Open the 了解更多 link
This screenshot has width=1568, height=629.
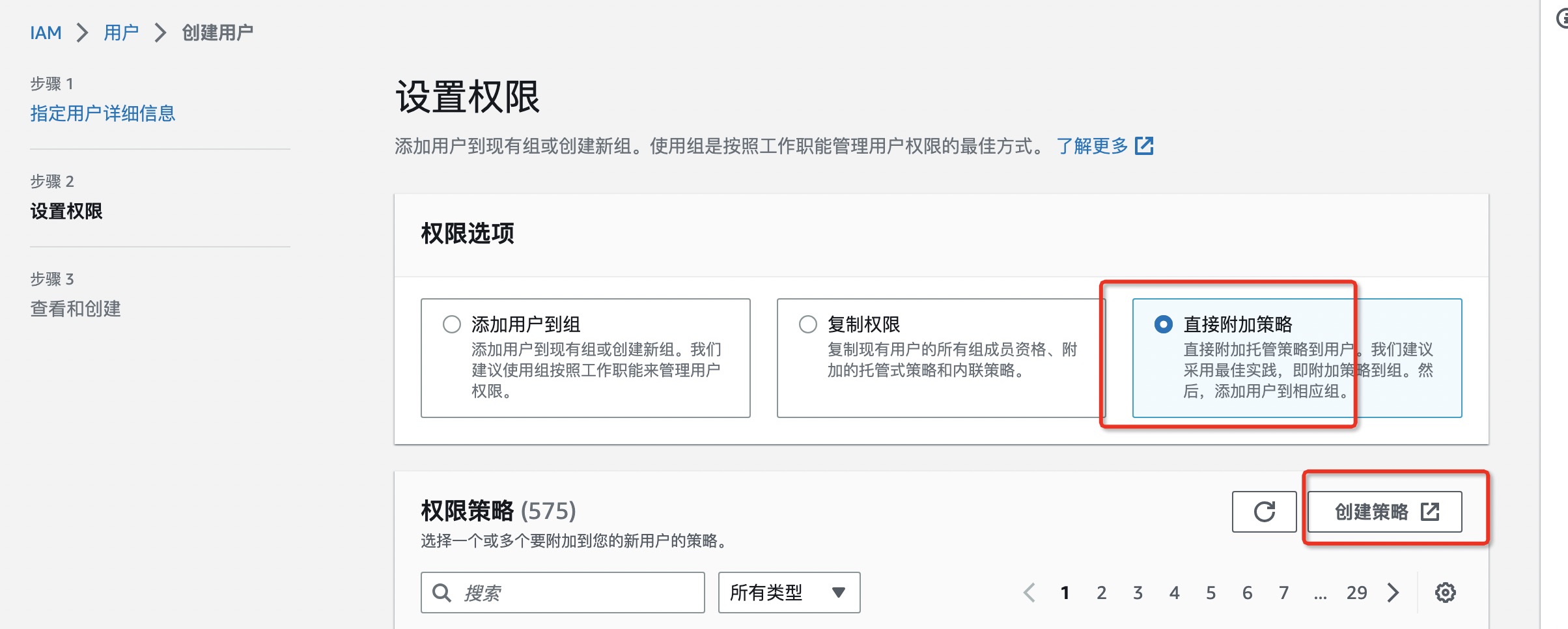pos(1092,146)
